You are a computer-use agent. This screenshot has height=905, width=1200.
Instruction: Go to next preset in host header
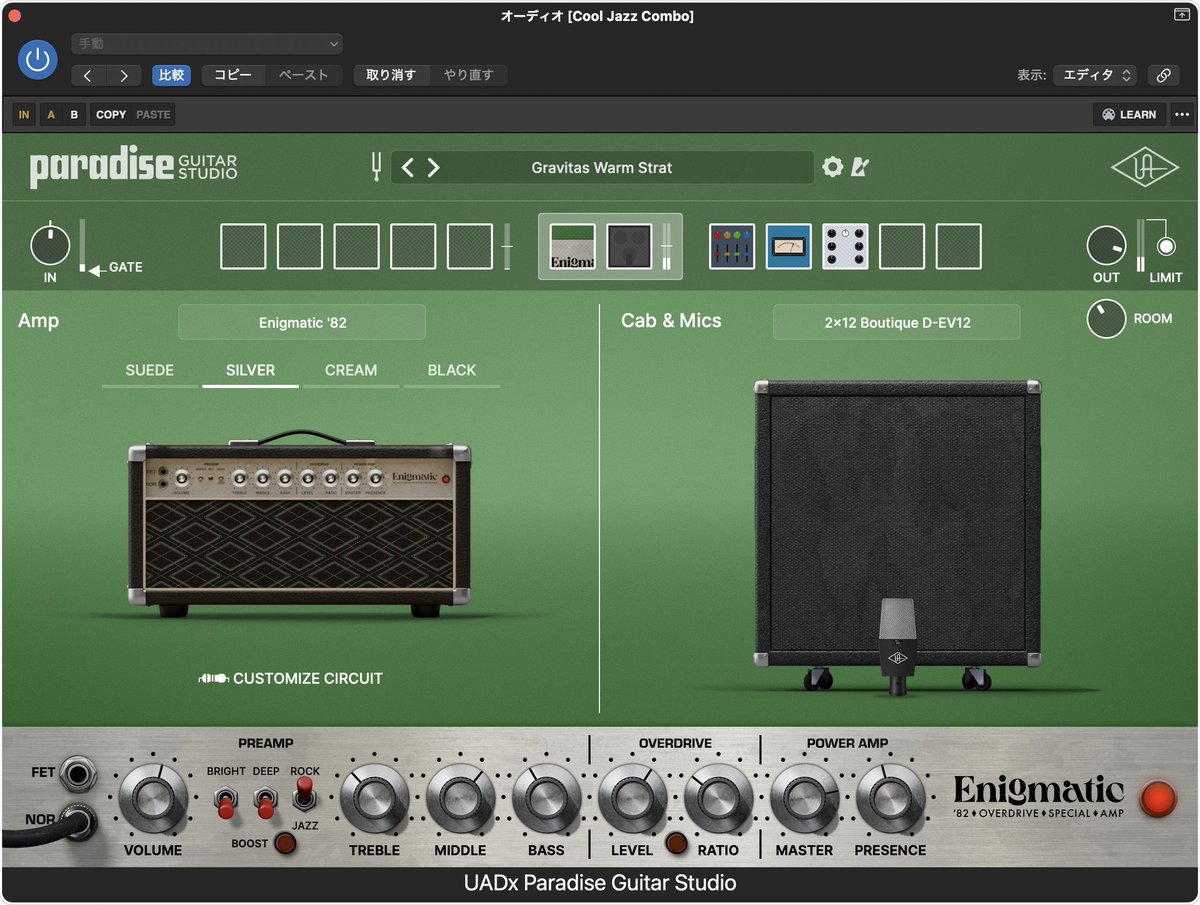pyautogui.click(x=124, y=75)
